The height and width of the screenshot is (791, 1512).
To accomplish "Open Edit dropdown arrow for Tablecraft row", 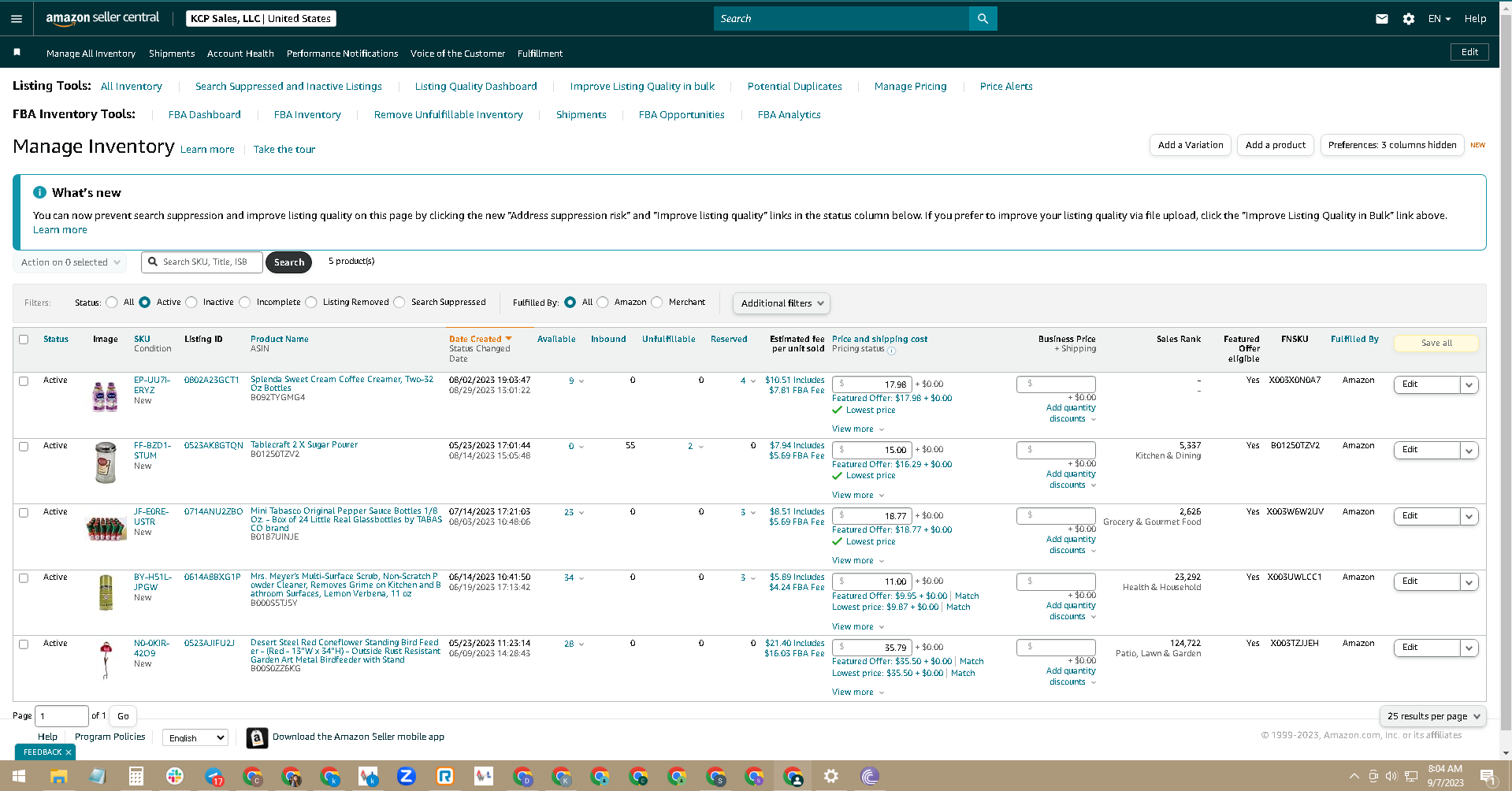I will [x=1469, y=451].
